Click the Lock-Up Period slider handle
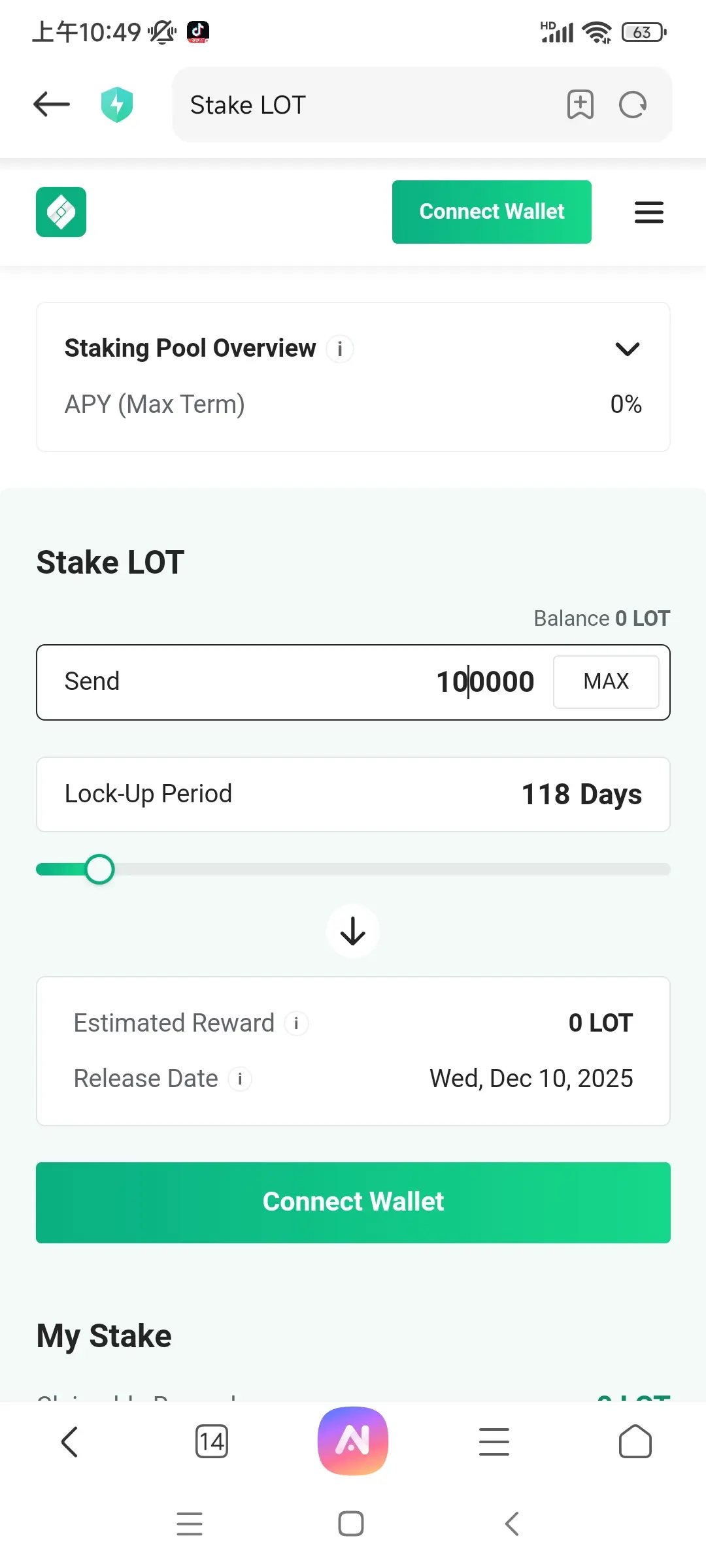Screen dimensions: 706x1568 [x=99, y=869]
